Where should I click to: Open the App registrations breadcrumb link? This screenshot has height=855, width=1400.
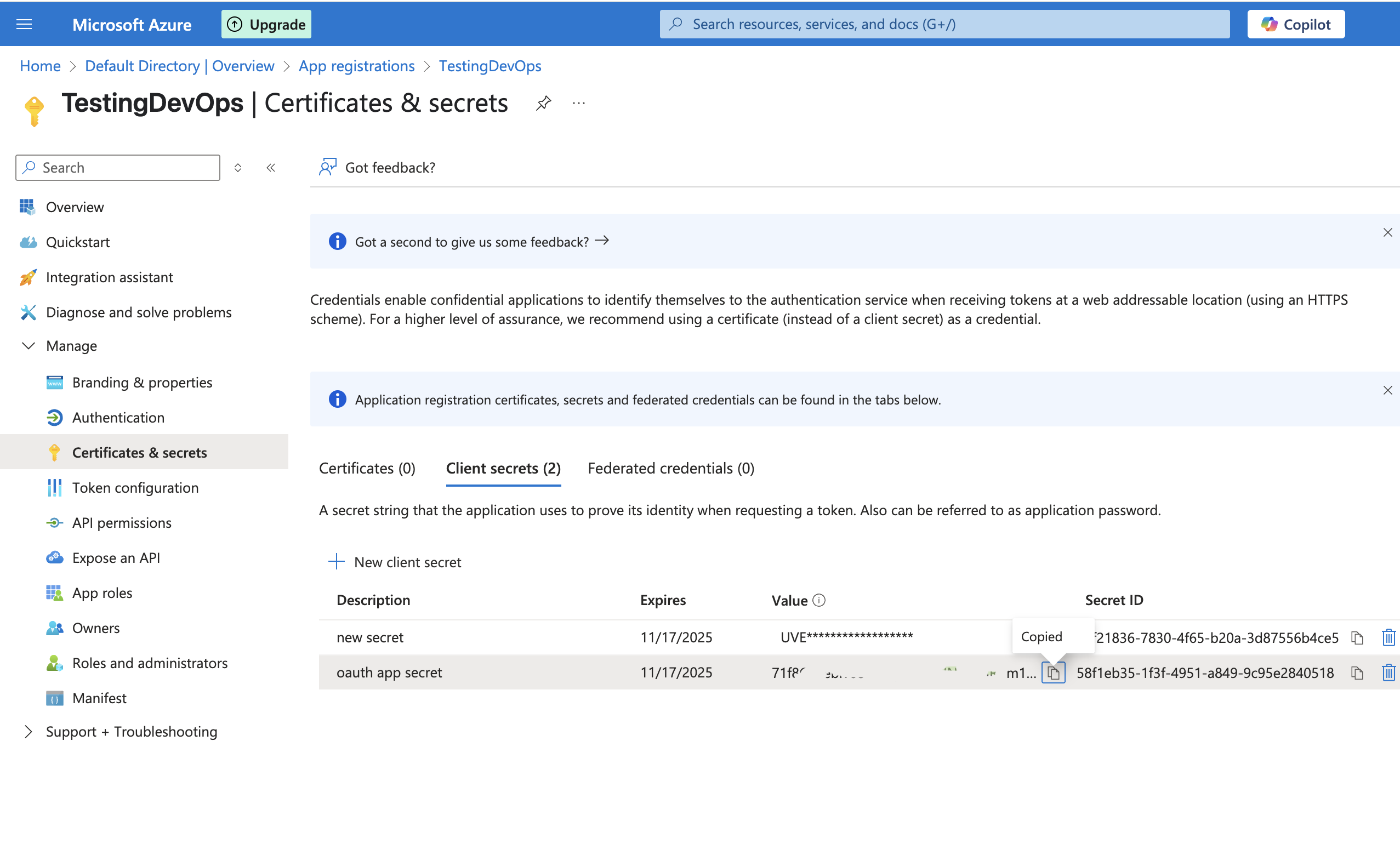[x=356, y=66]
